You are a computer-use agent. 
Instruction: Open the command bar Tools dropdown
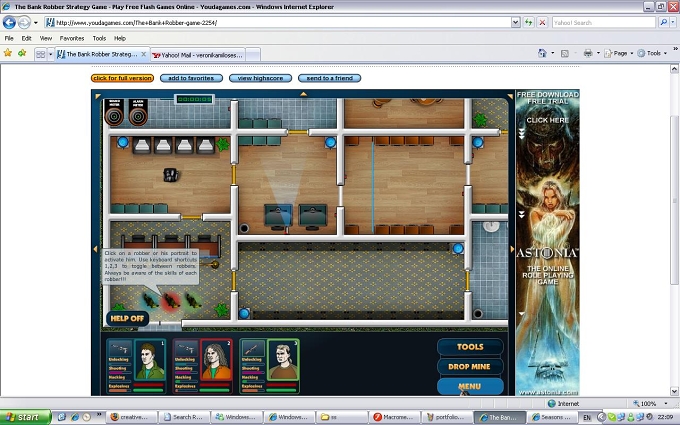pos(652,53)
